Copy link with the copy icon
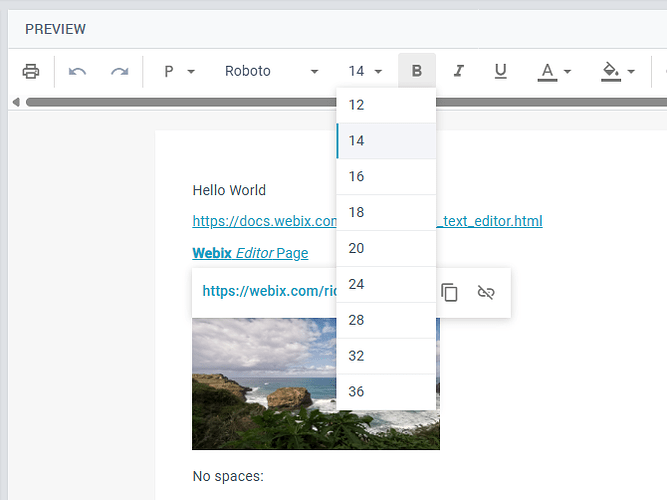 click(x=449, y=292)
